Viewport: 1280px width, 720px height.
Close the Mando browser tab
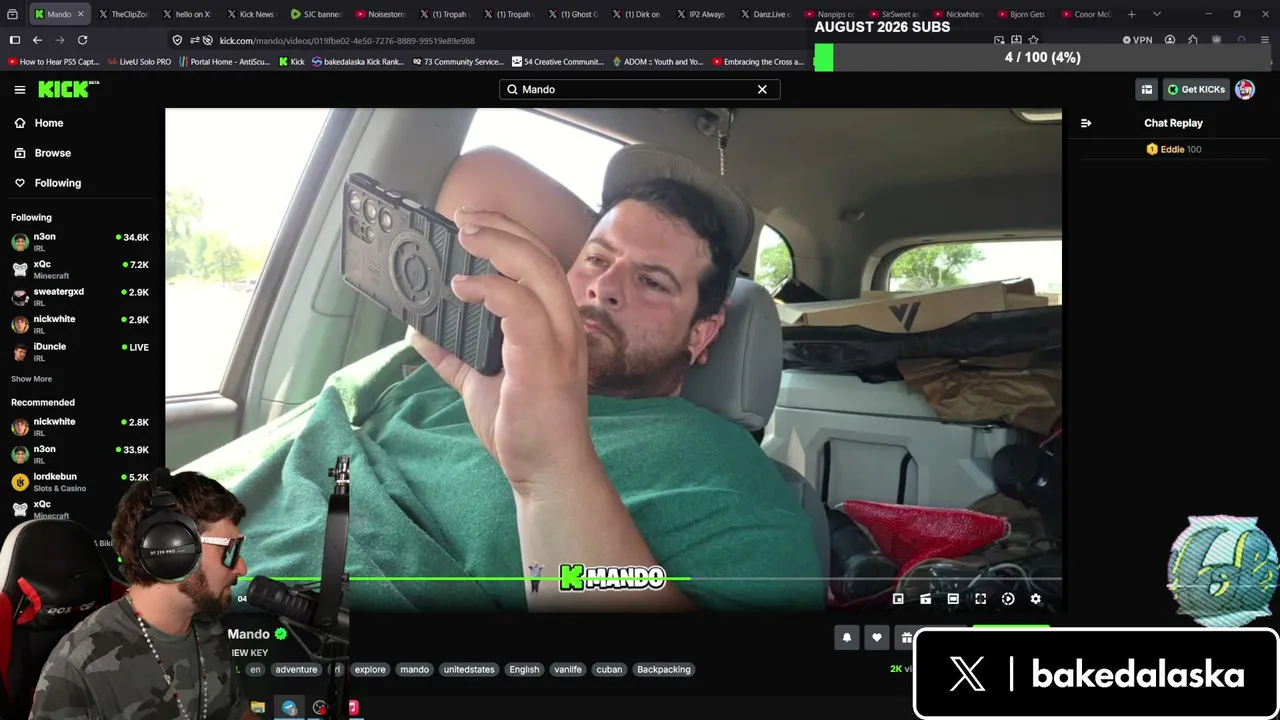click(x=81, y=14)
